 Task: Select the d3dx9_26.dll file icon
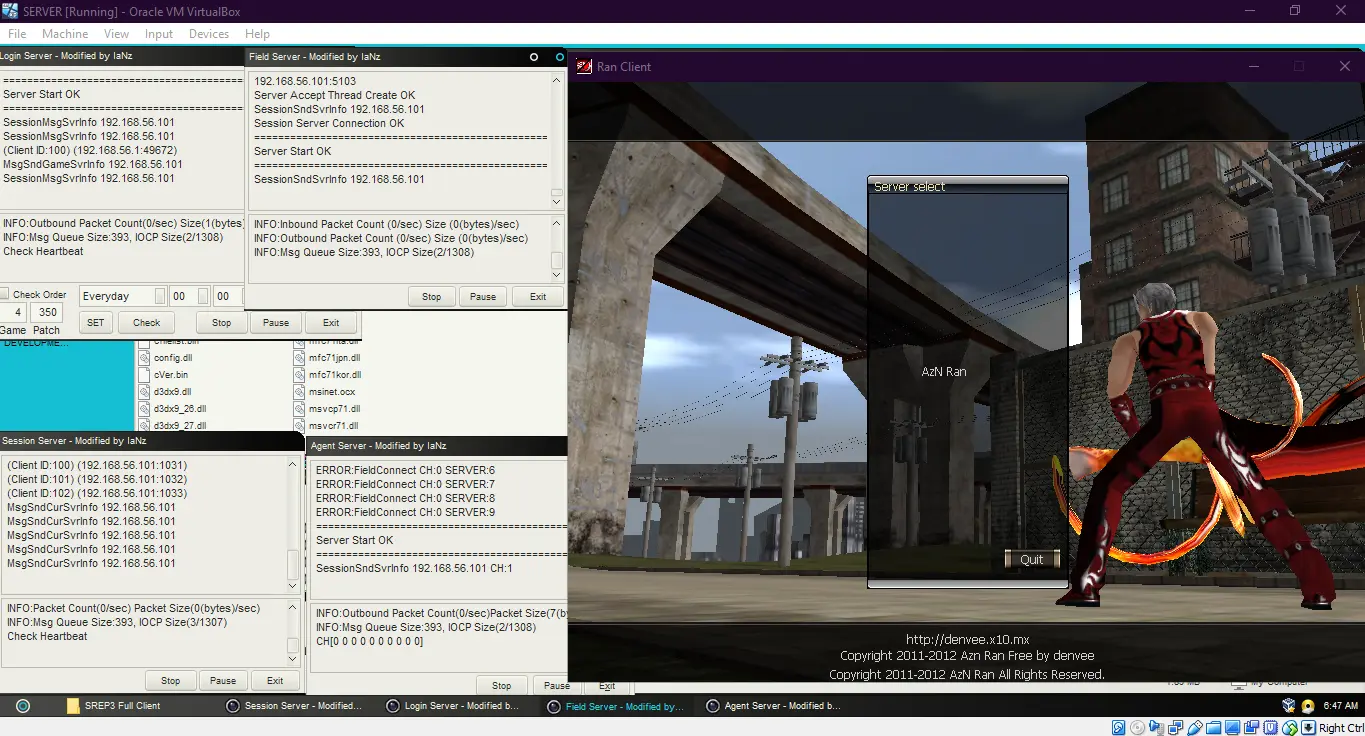tap(144, 409)
